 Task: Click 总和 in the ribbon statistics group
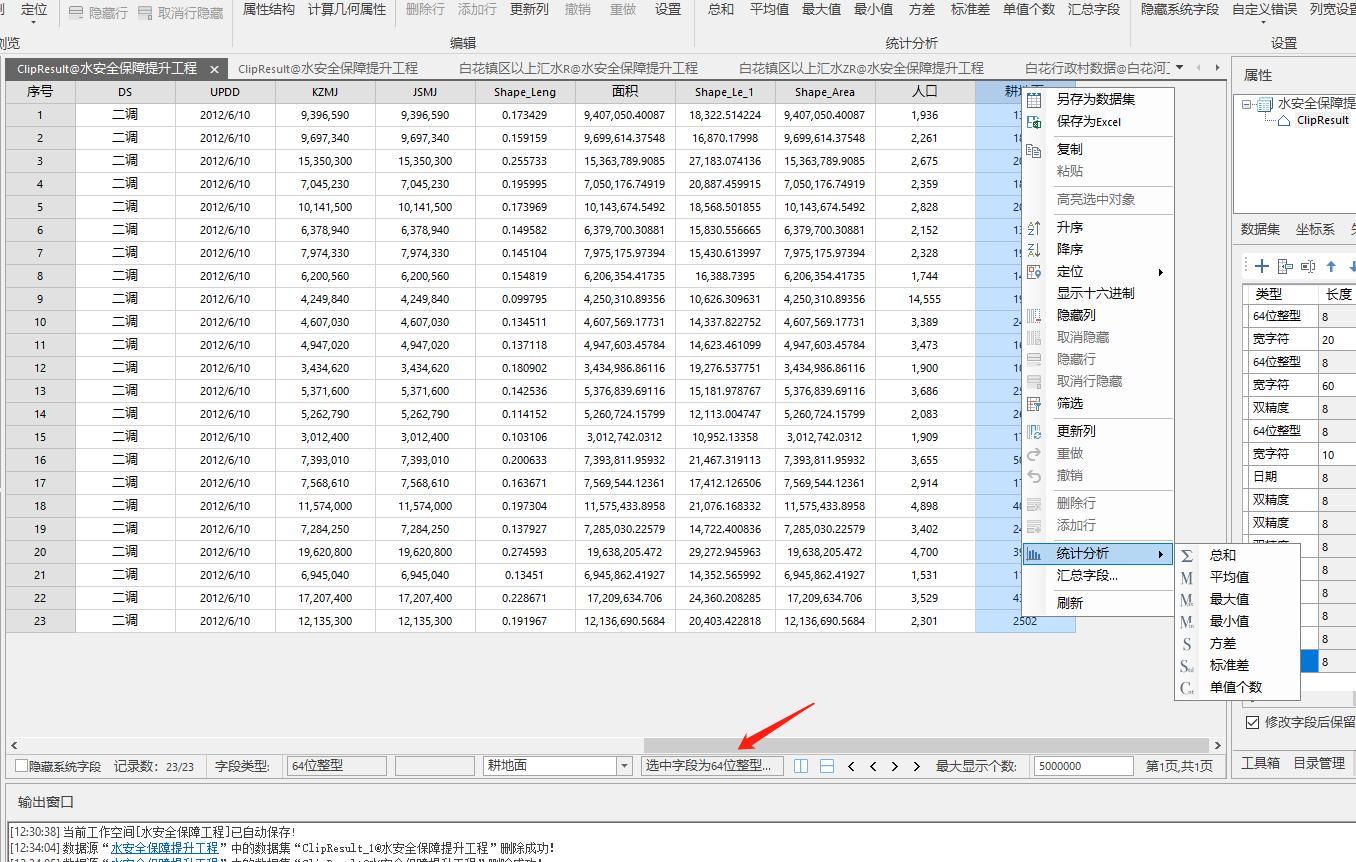721,9
